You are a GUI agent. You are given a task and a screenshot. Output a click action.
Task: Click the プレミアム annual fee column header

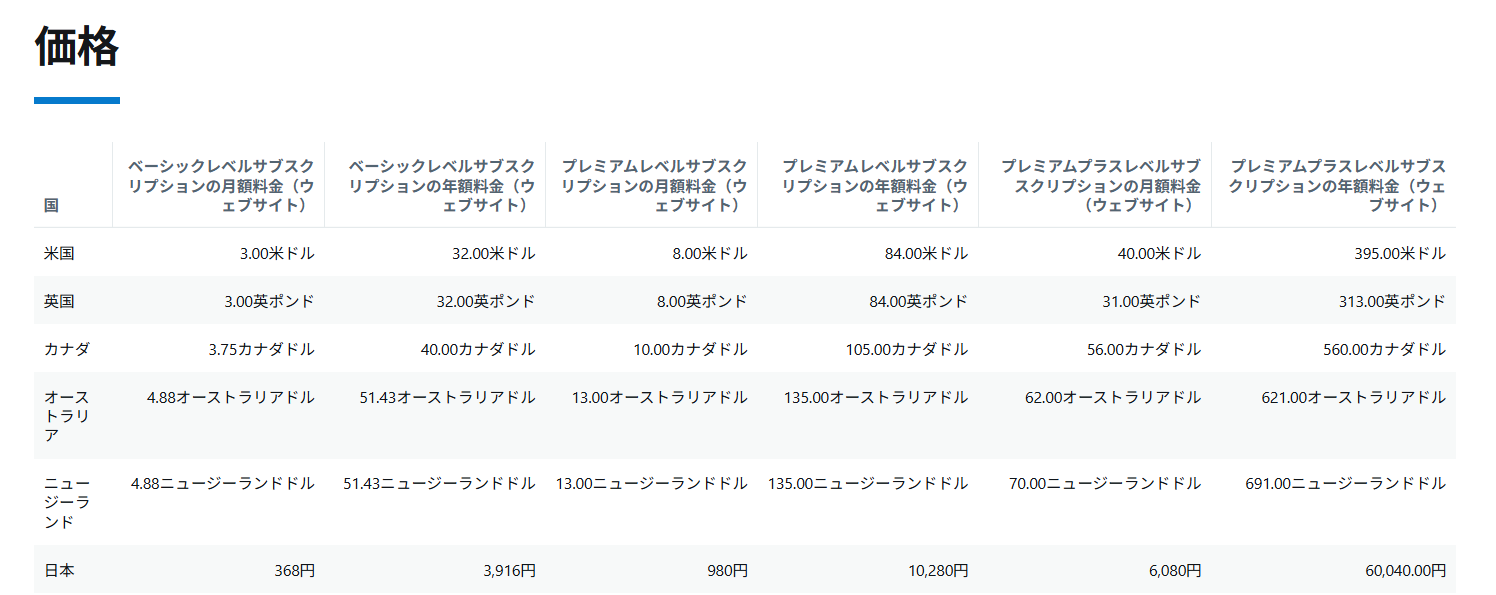pos(874,186)
